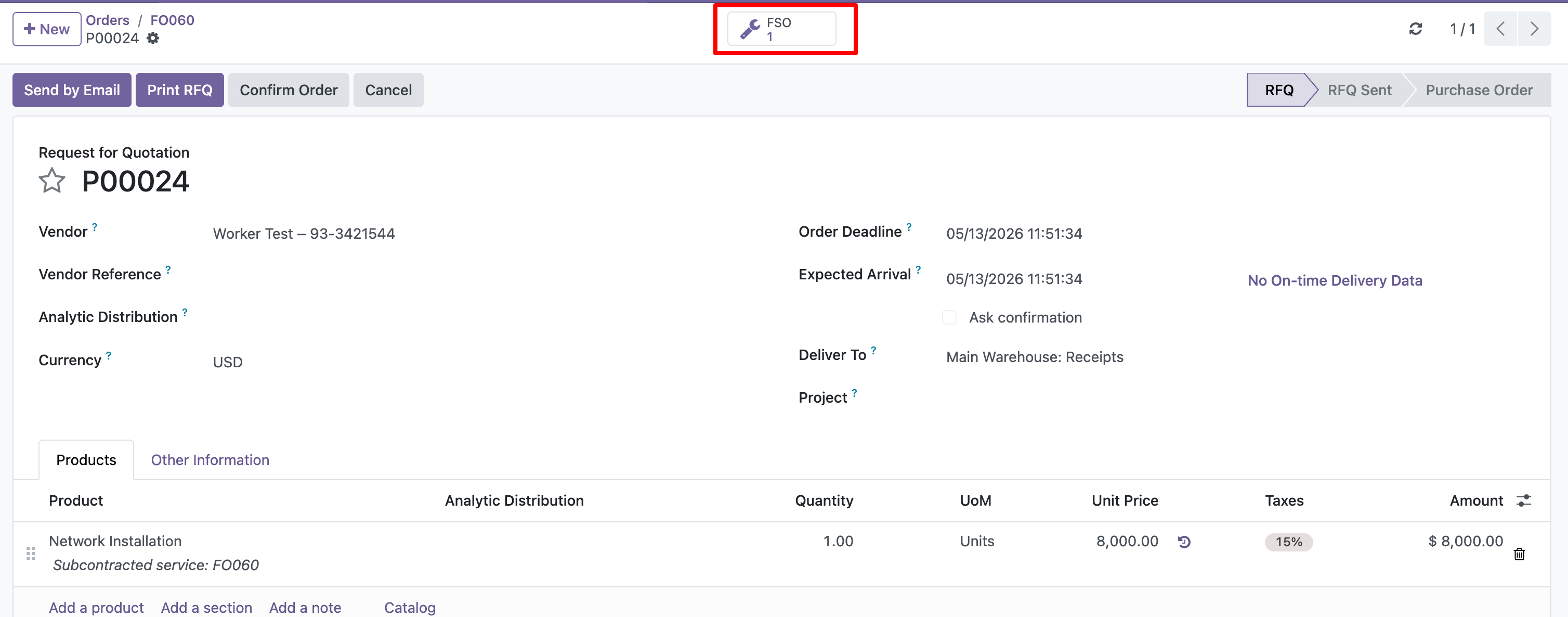
Task: Click the reload record icon
Action: tap(1415, 29)
